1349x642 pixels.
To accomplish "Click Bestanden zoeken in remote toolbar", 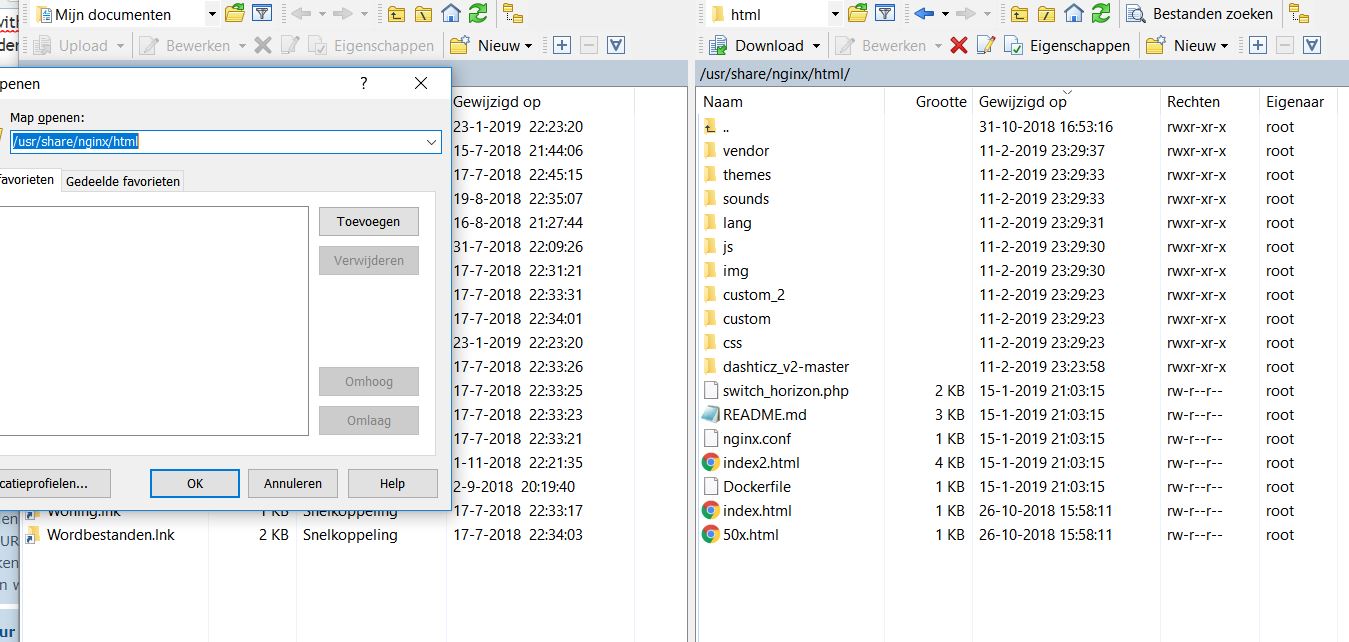I will (1200, 13).
